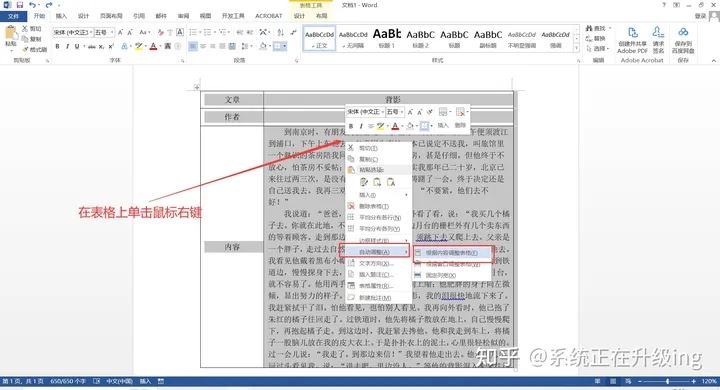Switch to the ACROBAT ribbon tab
This screenshot has height=390, width=720.
(x=269, y=16)
